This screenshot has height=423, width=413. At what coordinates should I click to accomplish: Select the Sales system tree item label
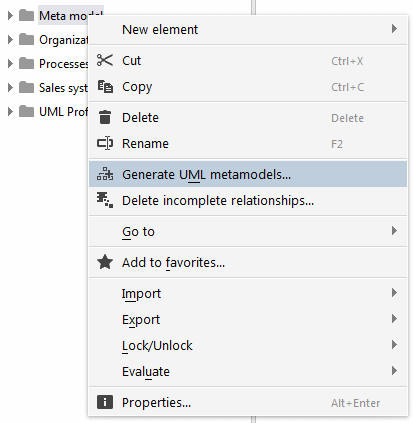[64, 88]
